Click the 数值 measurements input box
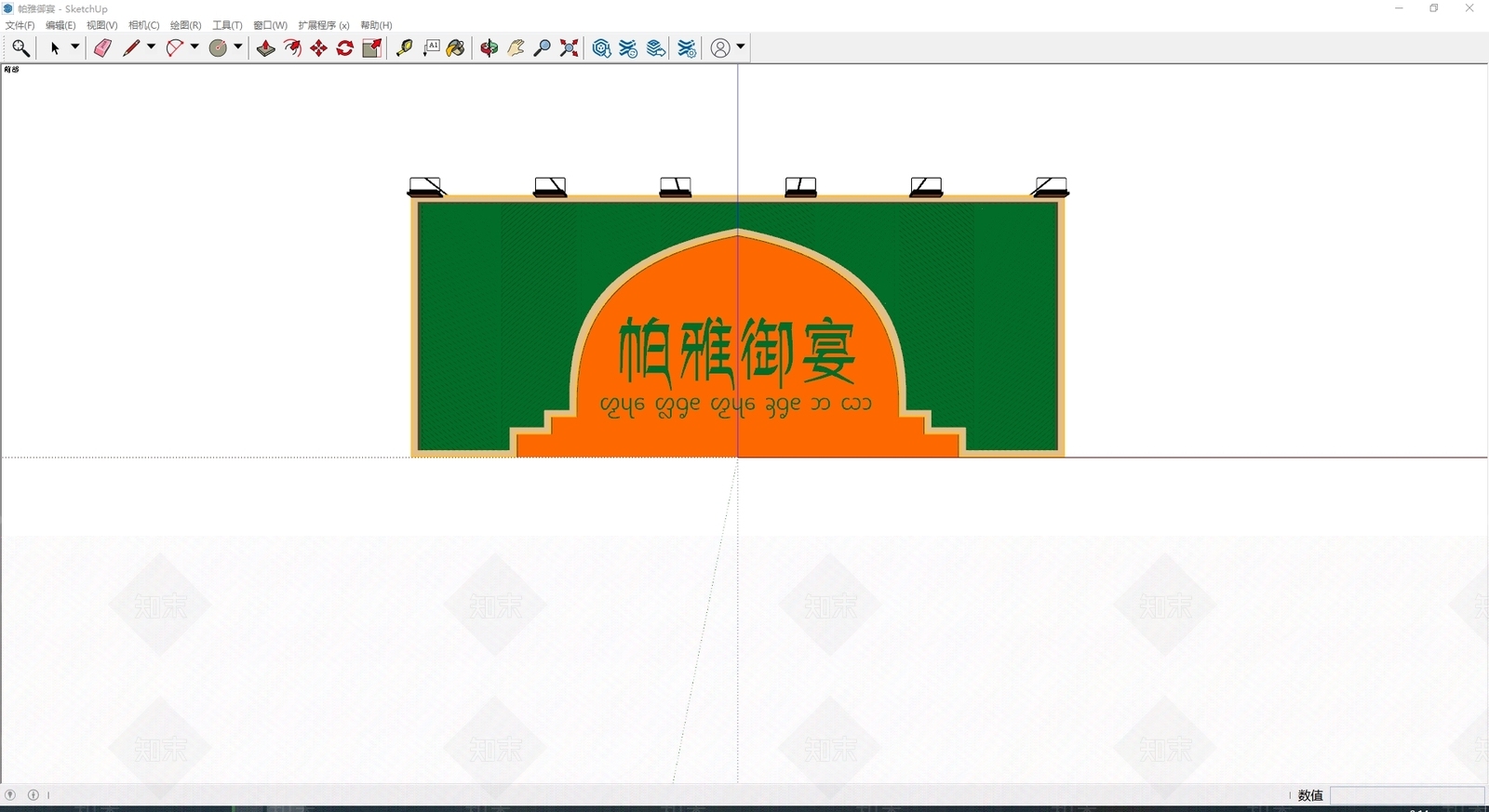The width and height of the screenshot is (1489, 812). 1407,795
